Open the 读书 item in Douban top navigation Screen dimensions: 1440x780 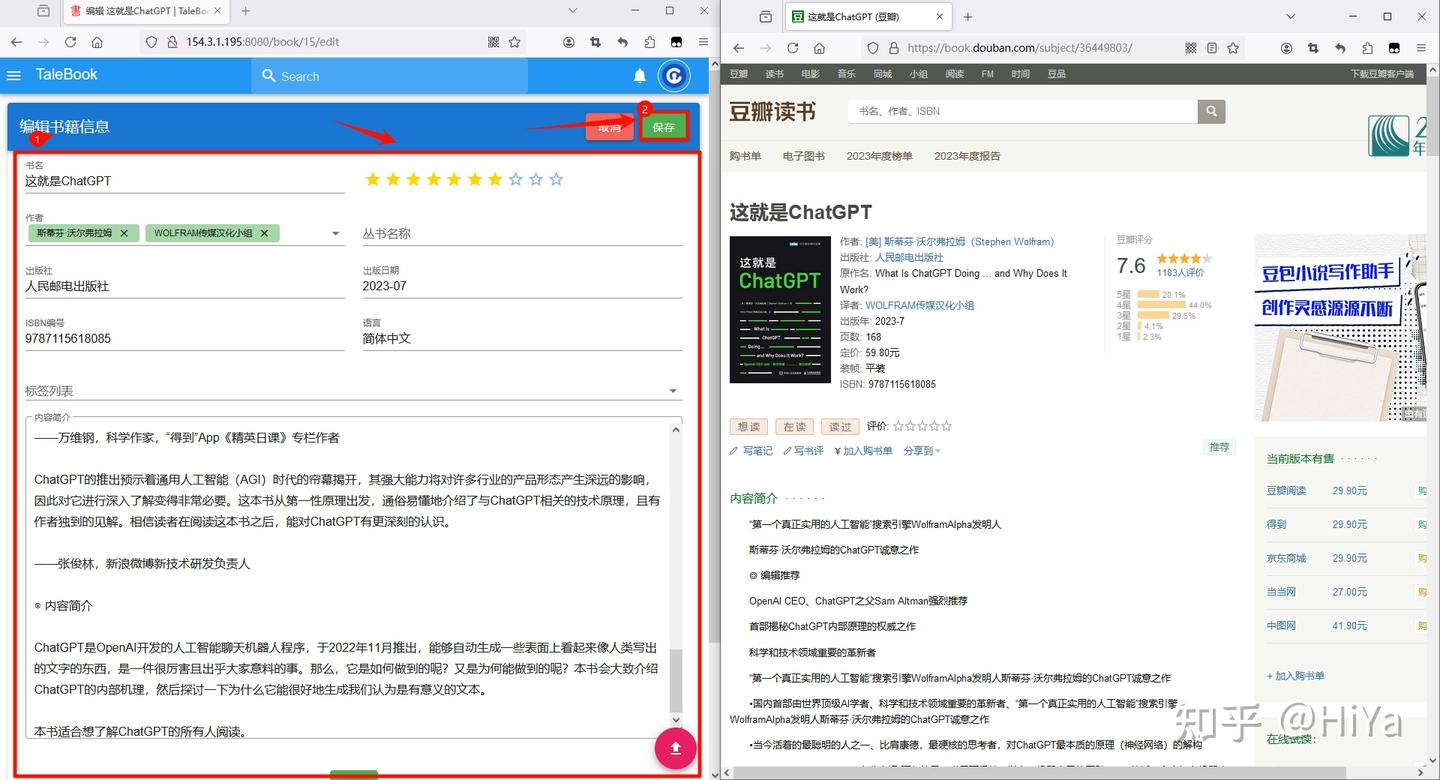[774, 74]
